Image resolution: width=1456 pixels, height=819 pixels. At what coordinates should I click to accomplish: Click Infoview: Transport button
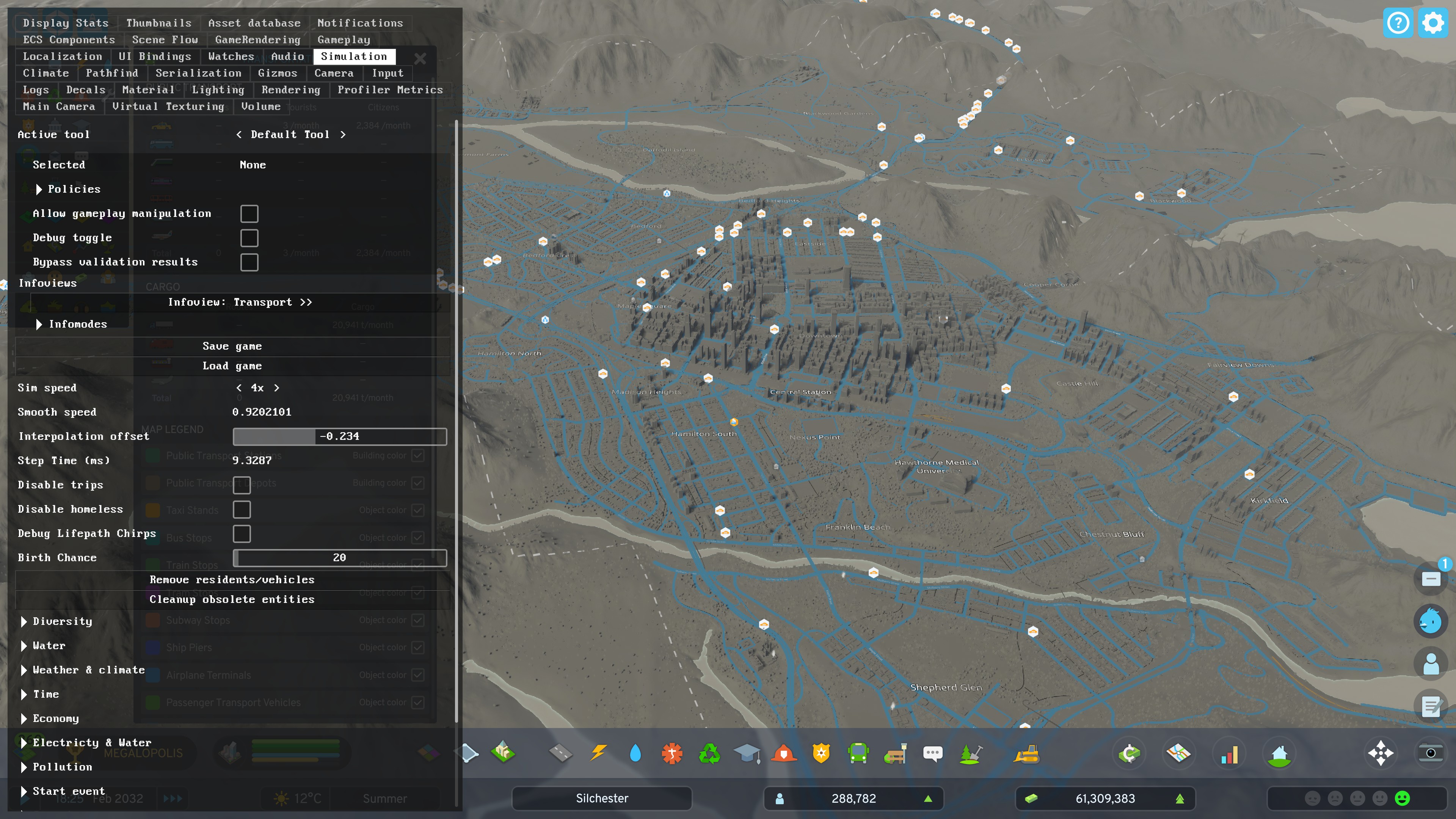[240, 303]
